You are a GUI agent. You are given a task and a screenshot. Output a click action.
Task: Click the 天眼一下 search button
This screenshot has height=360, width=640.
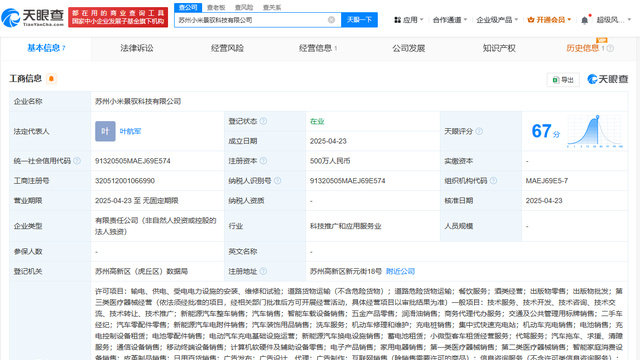point(359,20)
